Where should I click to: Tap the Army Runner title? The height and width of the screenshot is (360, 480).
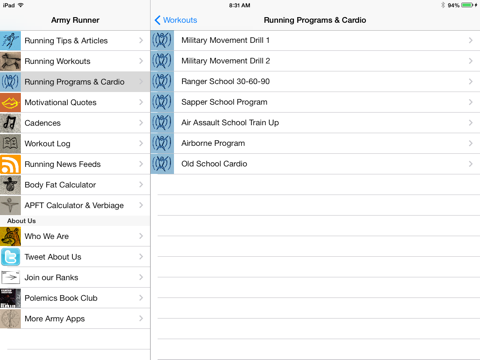tap(75, 20)
